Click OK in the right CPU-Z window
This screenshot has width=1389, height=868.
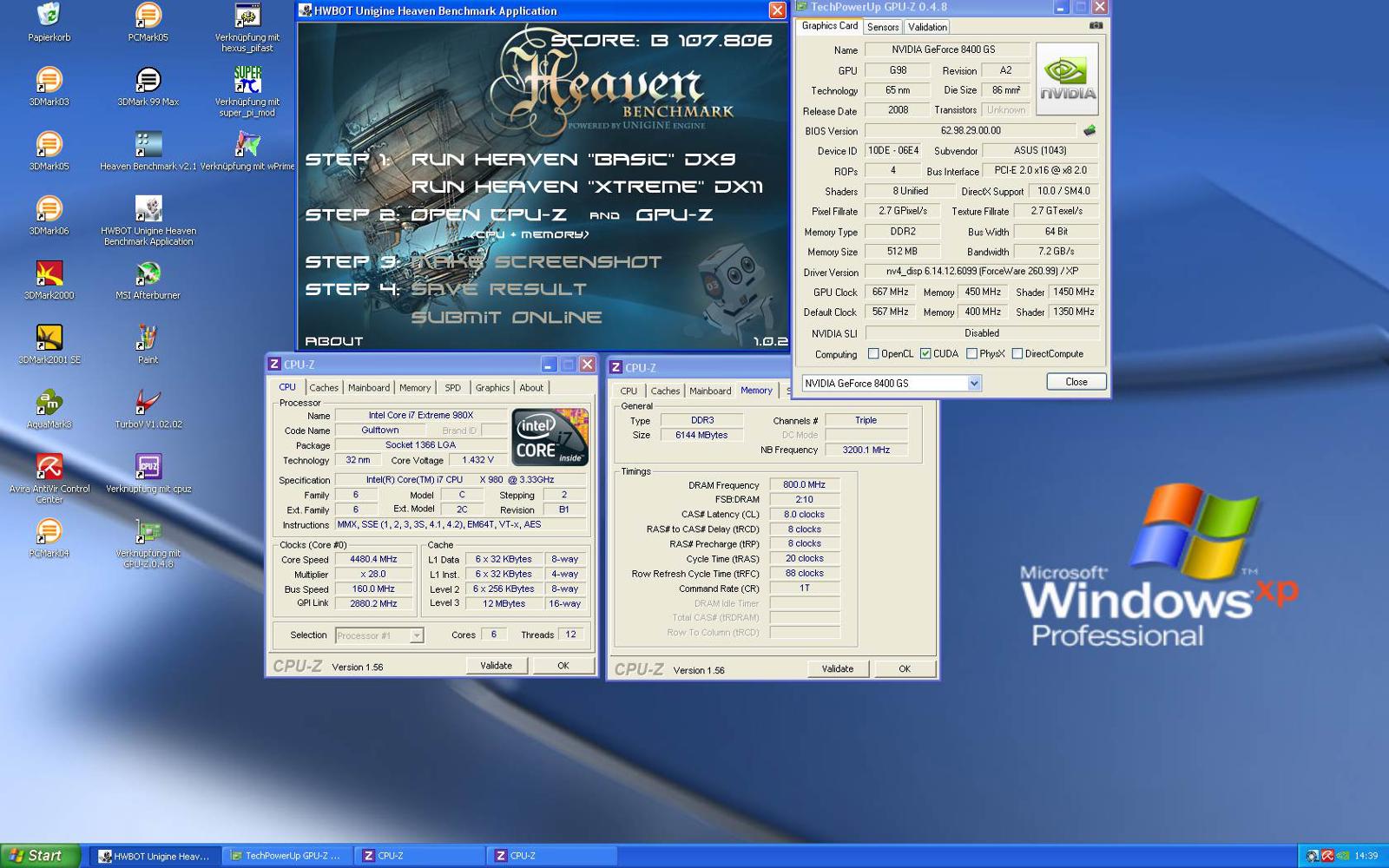point(905,669)
